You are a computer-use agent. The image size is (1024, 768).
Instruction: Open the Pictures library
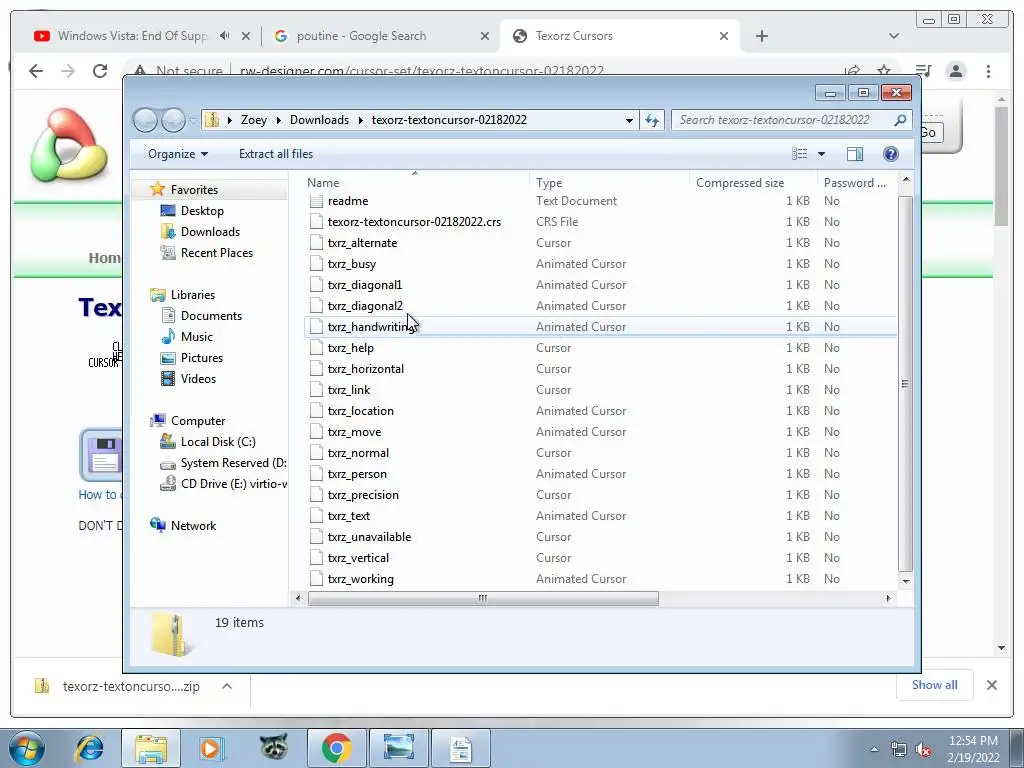click(x=201, y=358)
